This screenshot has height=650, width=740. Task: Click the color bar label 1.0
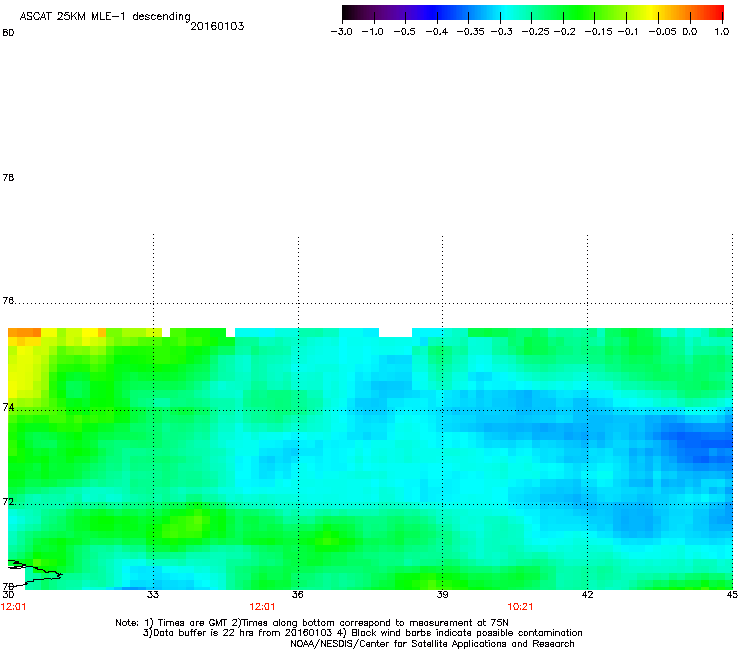click(x=722, y=32)
